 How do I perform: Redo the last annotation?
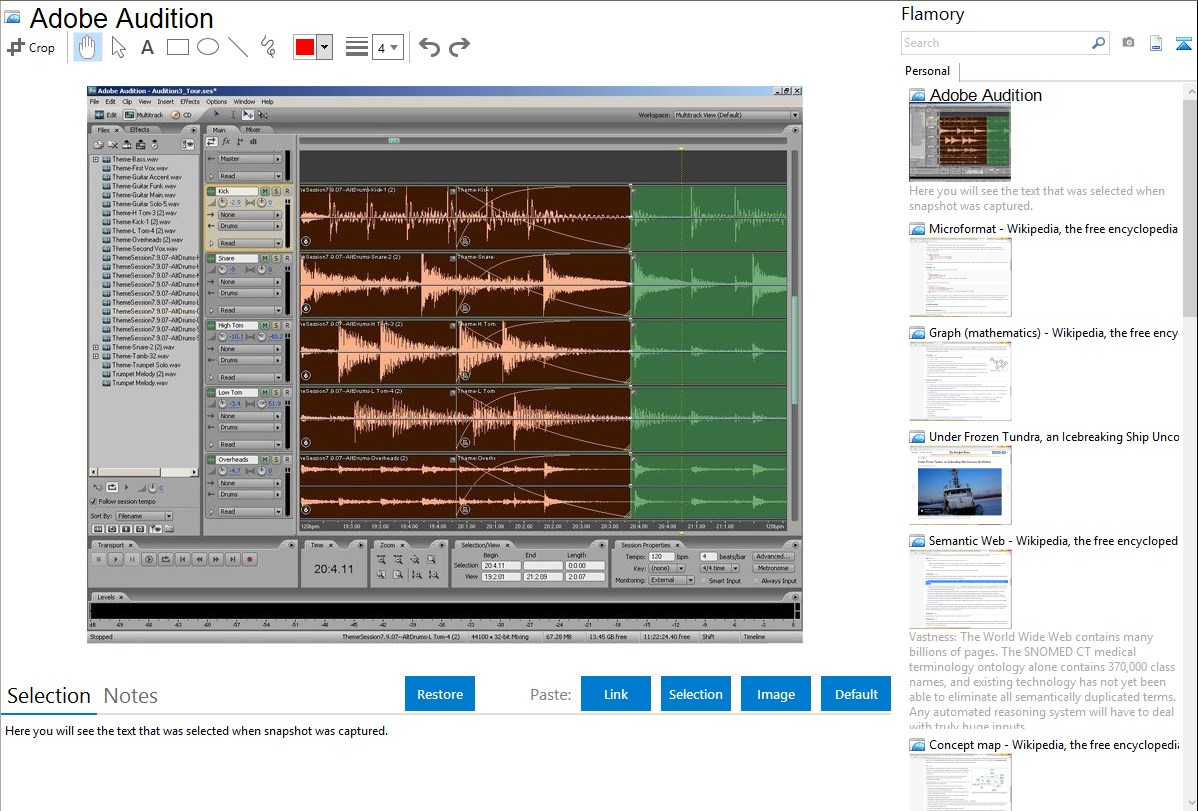pyautogui.click(x=459, y=47)
